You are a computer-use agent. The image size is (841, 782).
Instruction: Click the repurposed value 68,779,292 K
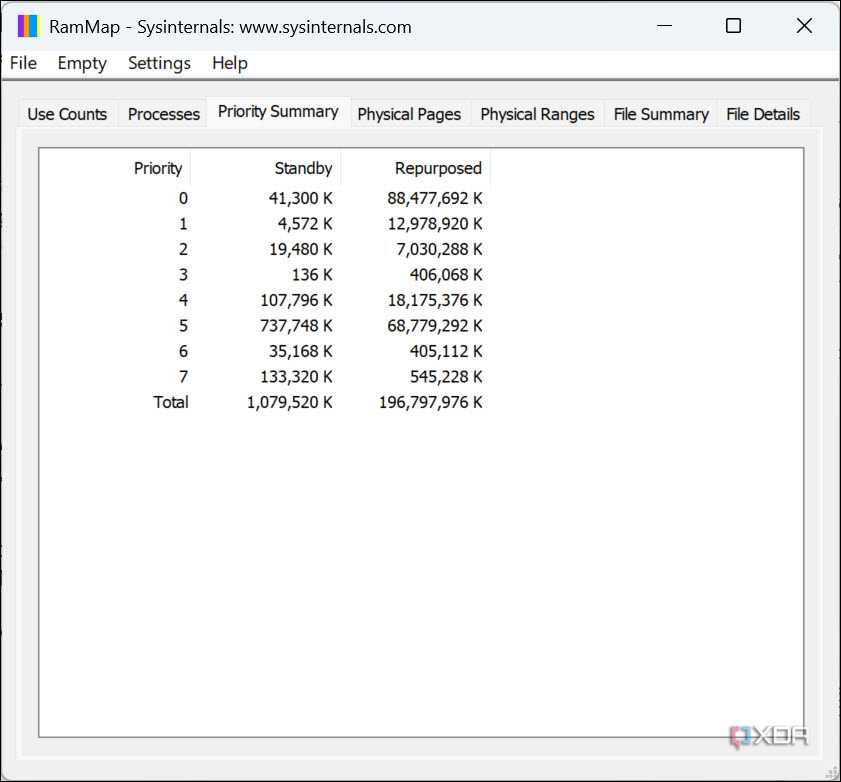[435, 326]
